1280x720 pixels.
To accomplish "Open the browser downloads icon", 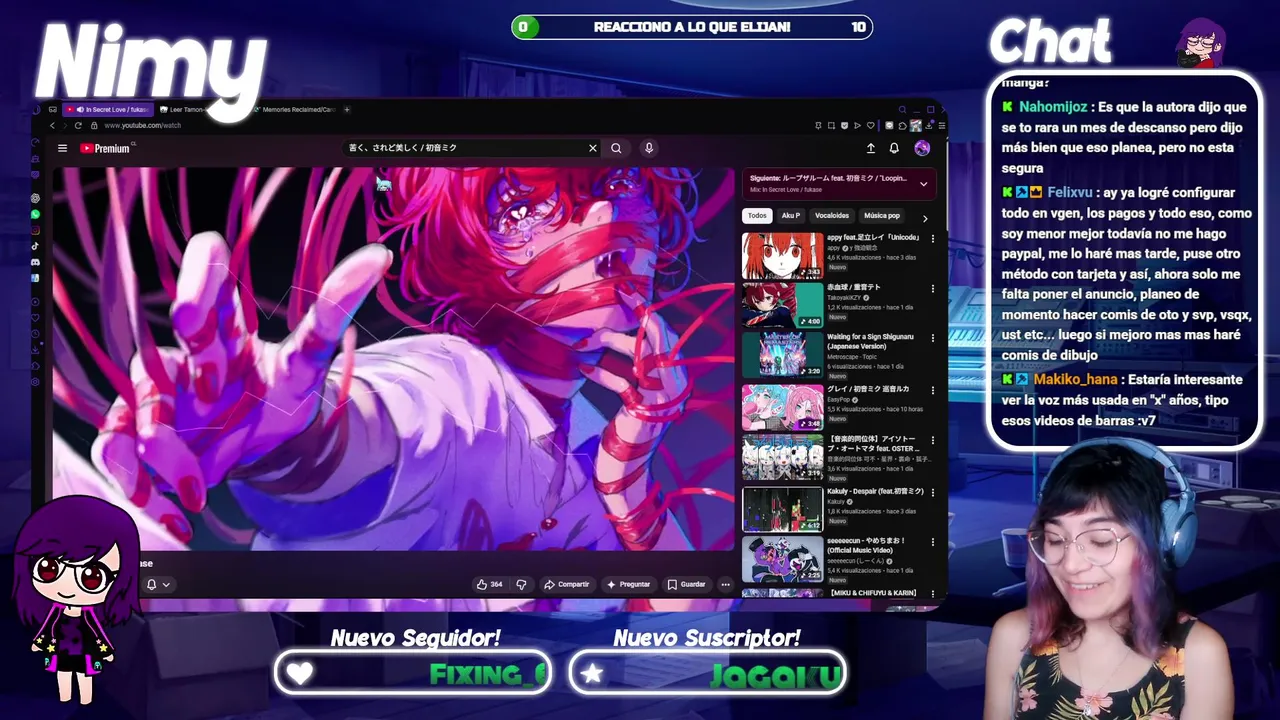I will point(929,125).
